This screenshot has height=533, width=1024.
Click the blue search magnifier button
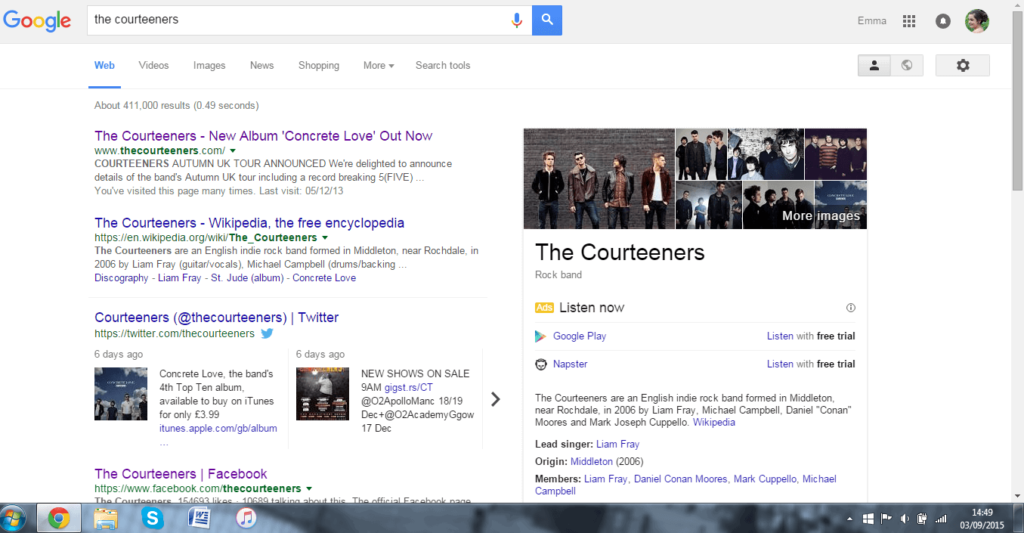(x=547, y=20)
